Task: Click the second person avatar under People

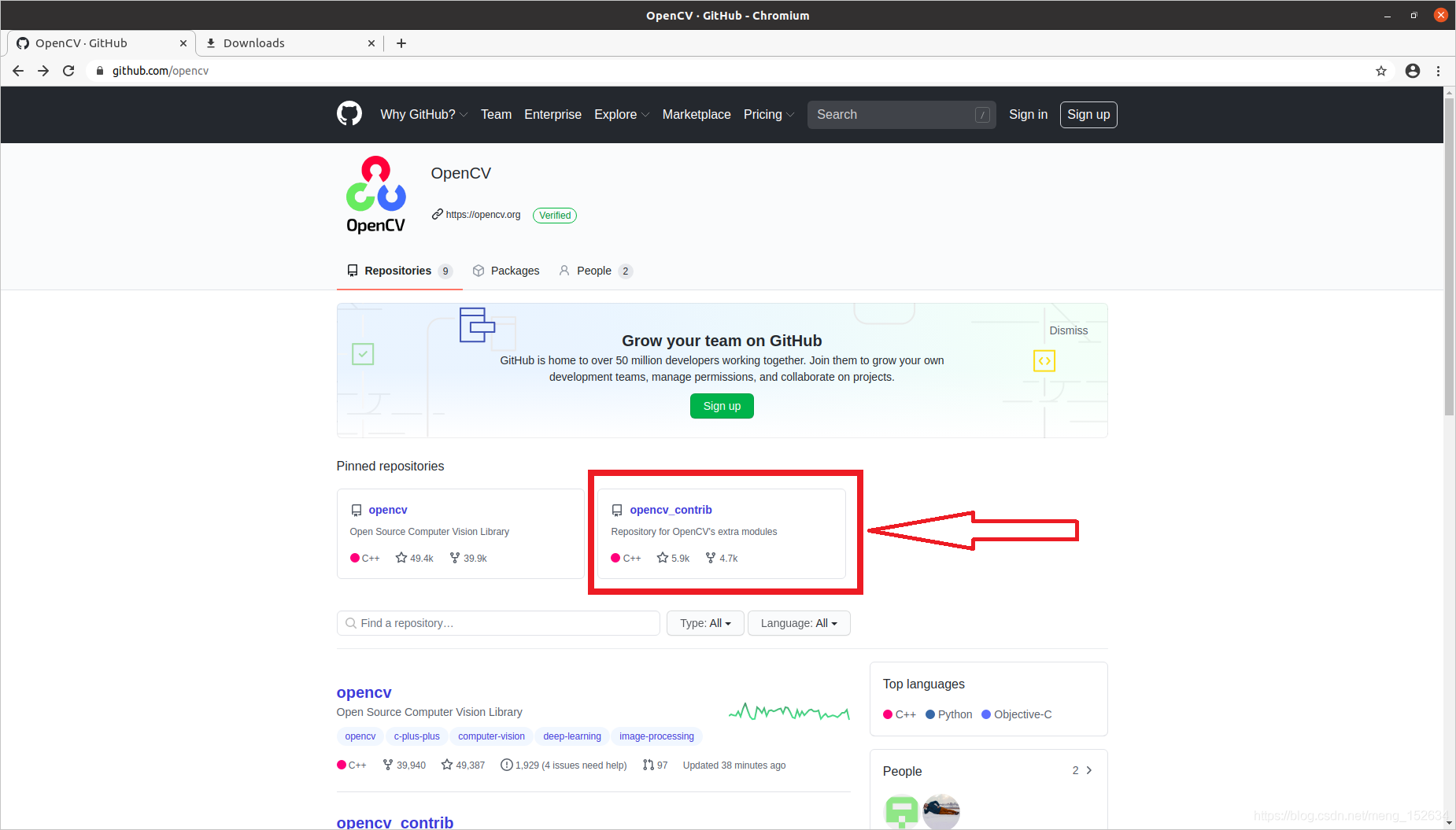Action: click(941, 812)
